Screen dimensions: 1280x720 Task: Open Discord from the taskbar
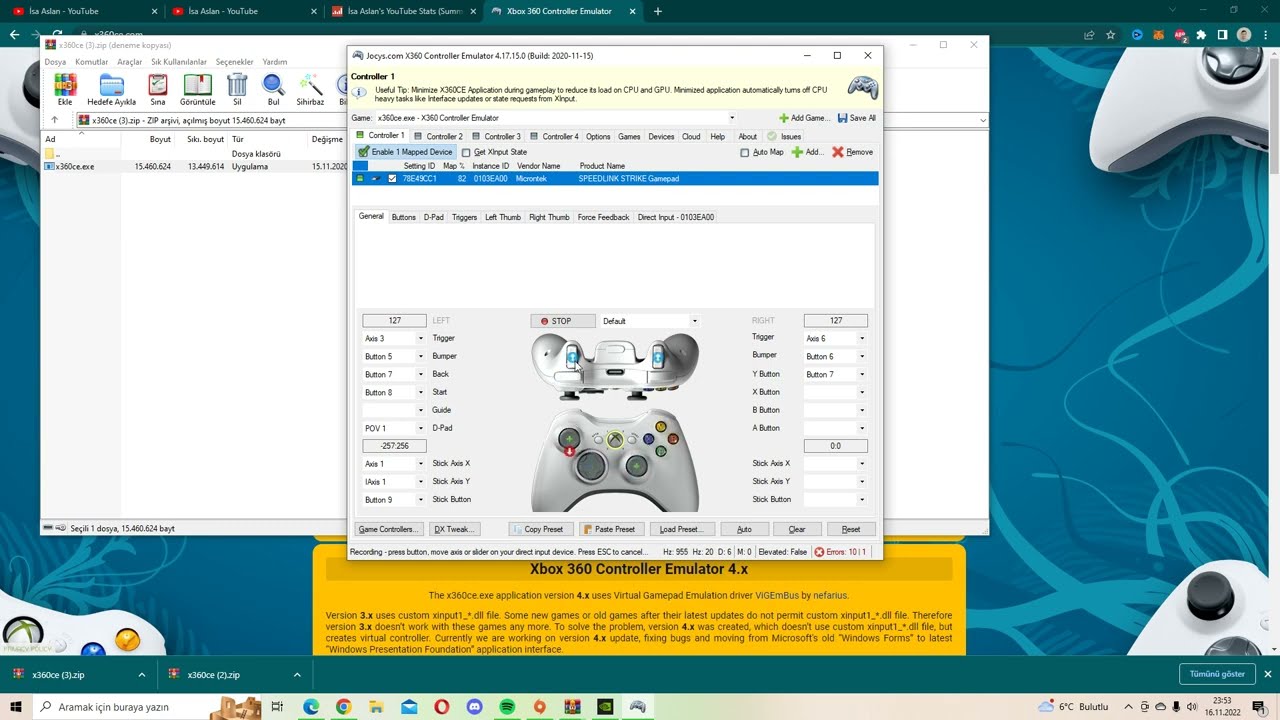point(474,707)
